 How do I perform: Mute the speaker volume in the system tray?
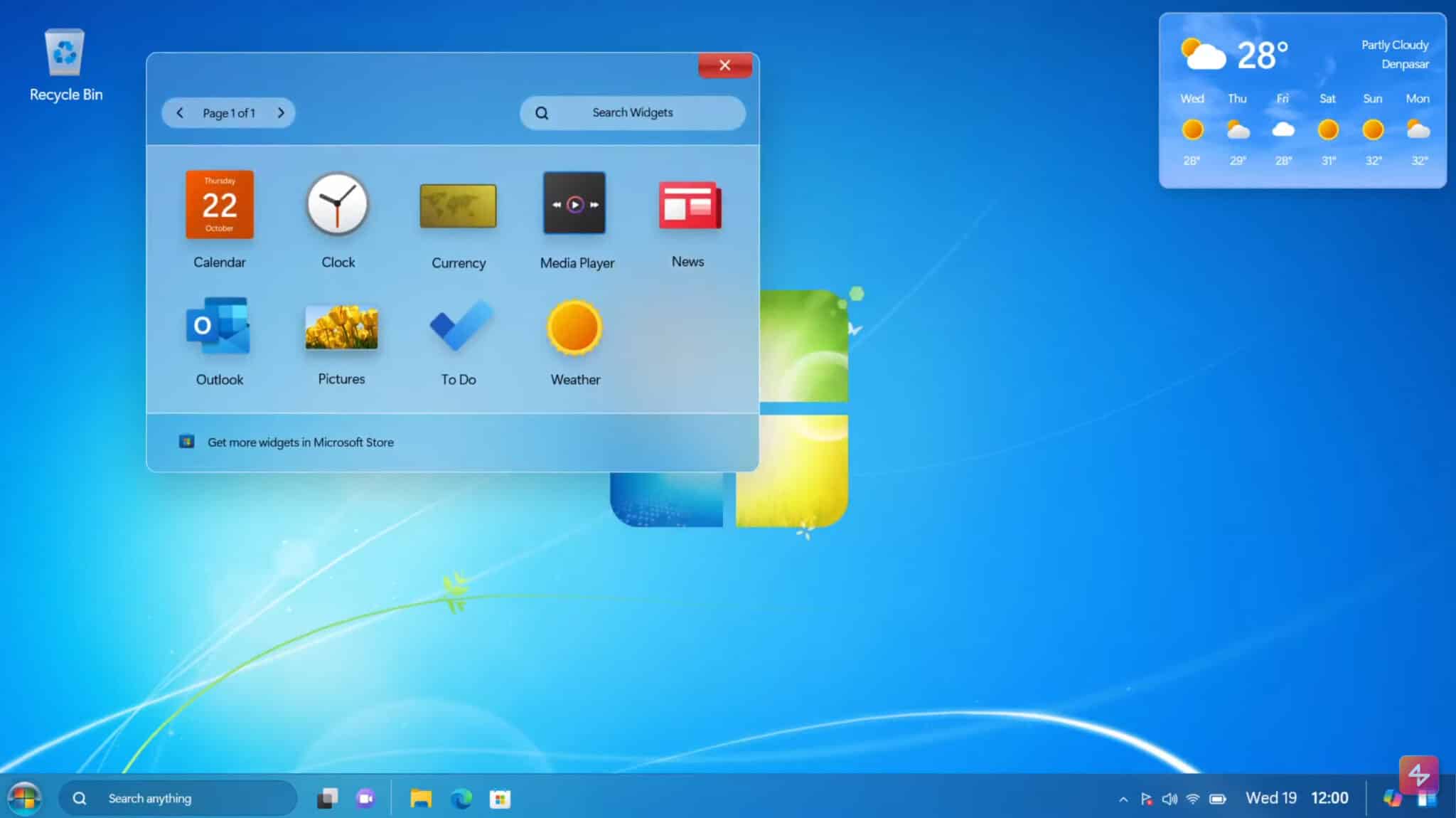(1169, 798)
